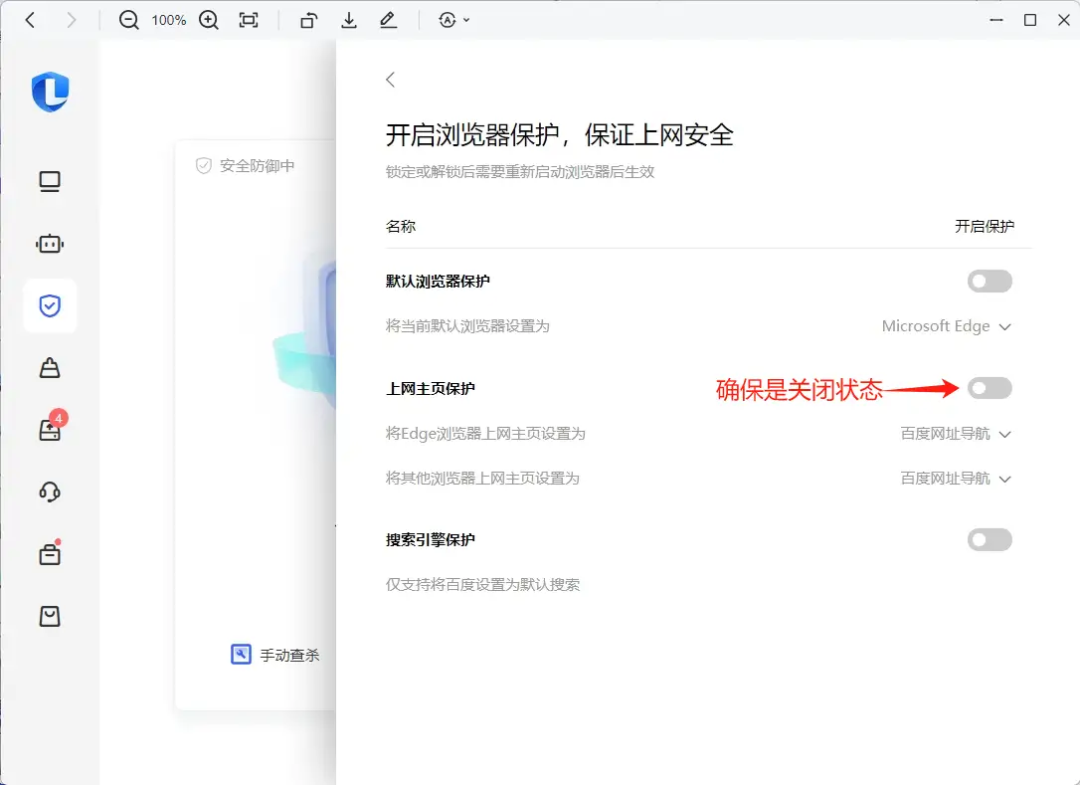
Task: Click subtitle about restarting browser
Action: [x=520, y=172]
